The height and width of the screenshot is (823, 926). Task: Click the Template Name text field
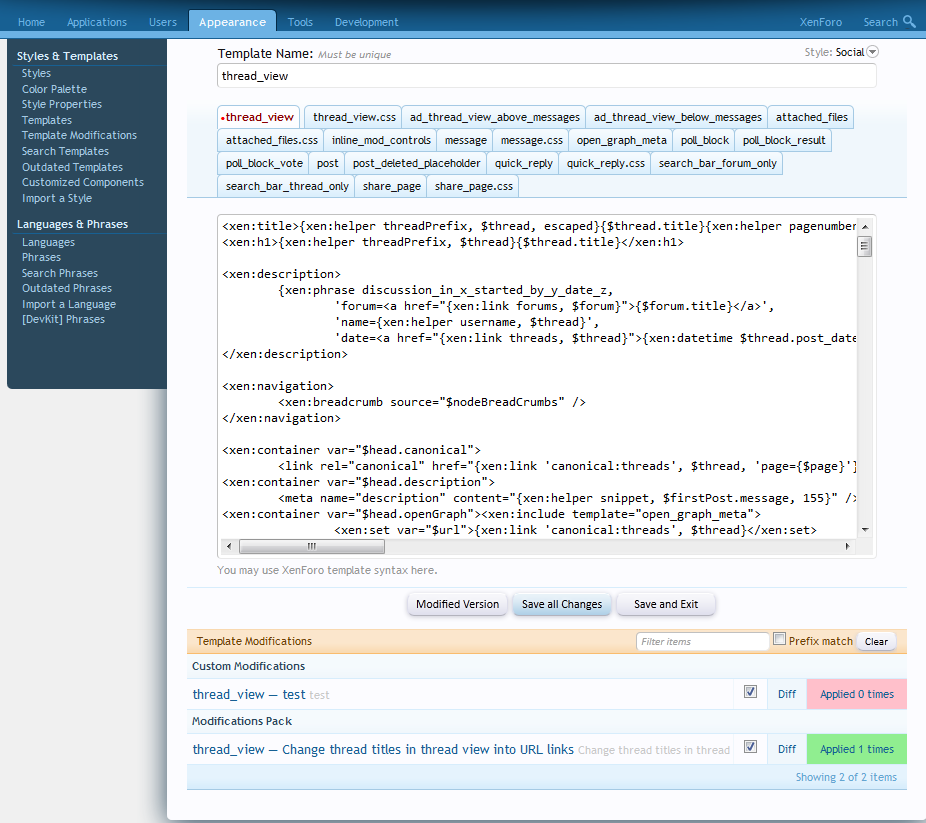[x=546, y=76]
